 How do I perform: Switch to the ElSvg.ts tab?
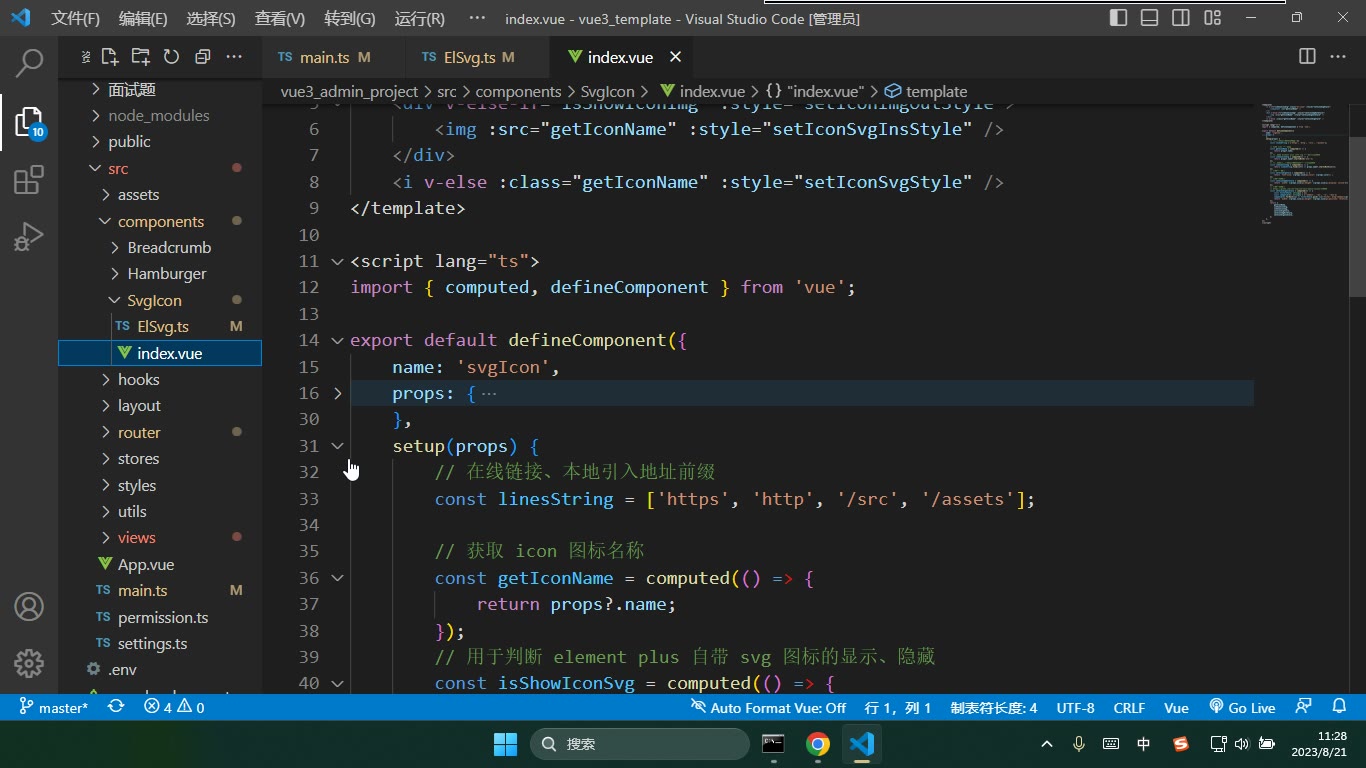pyautogui.click(x=469, y=57)
